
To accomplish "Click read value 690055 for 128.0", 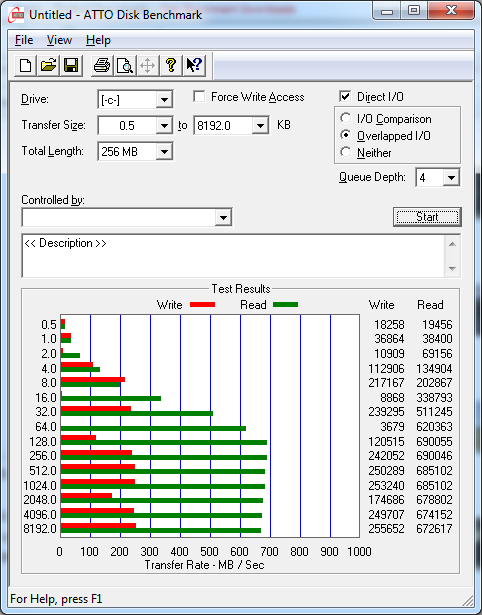I will (x=434, y=442).
